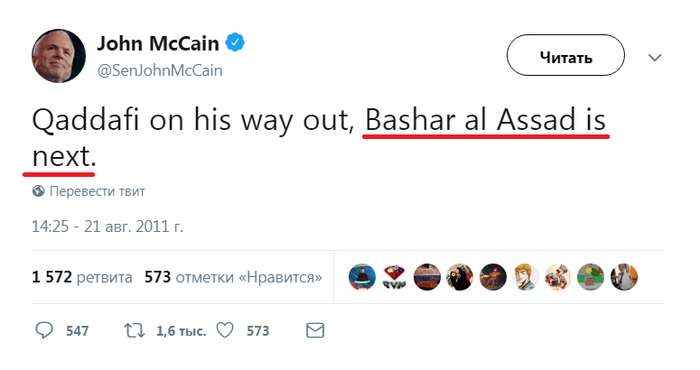Send tweet via envelope message icon
Image resolution: width=700 pixels, height=370 pixels.
pyautogui.click(x=315, y=331)
